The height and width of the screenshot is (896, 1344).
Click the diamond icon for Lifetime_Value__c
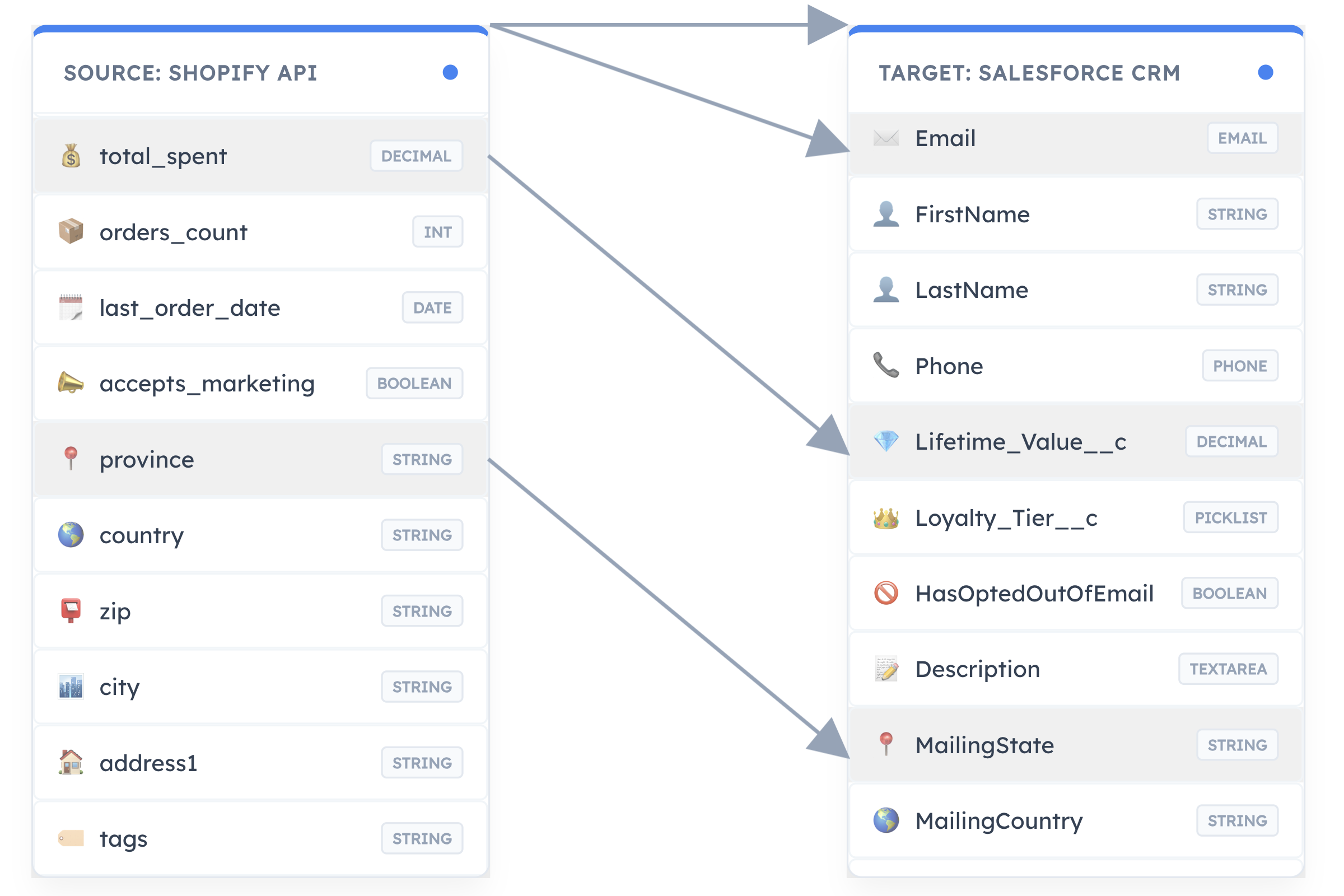(x=886, y=442)
